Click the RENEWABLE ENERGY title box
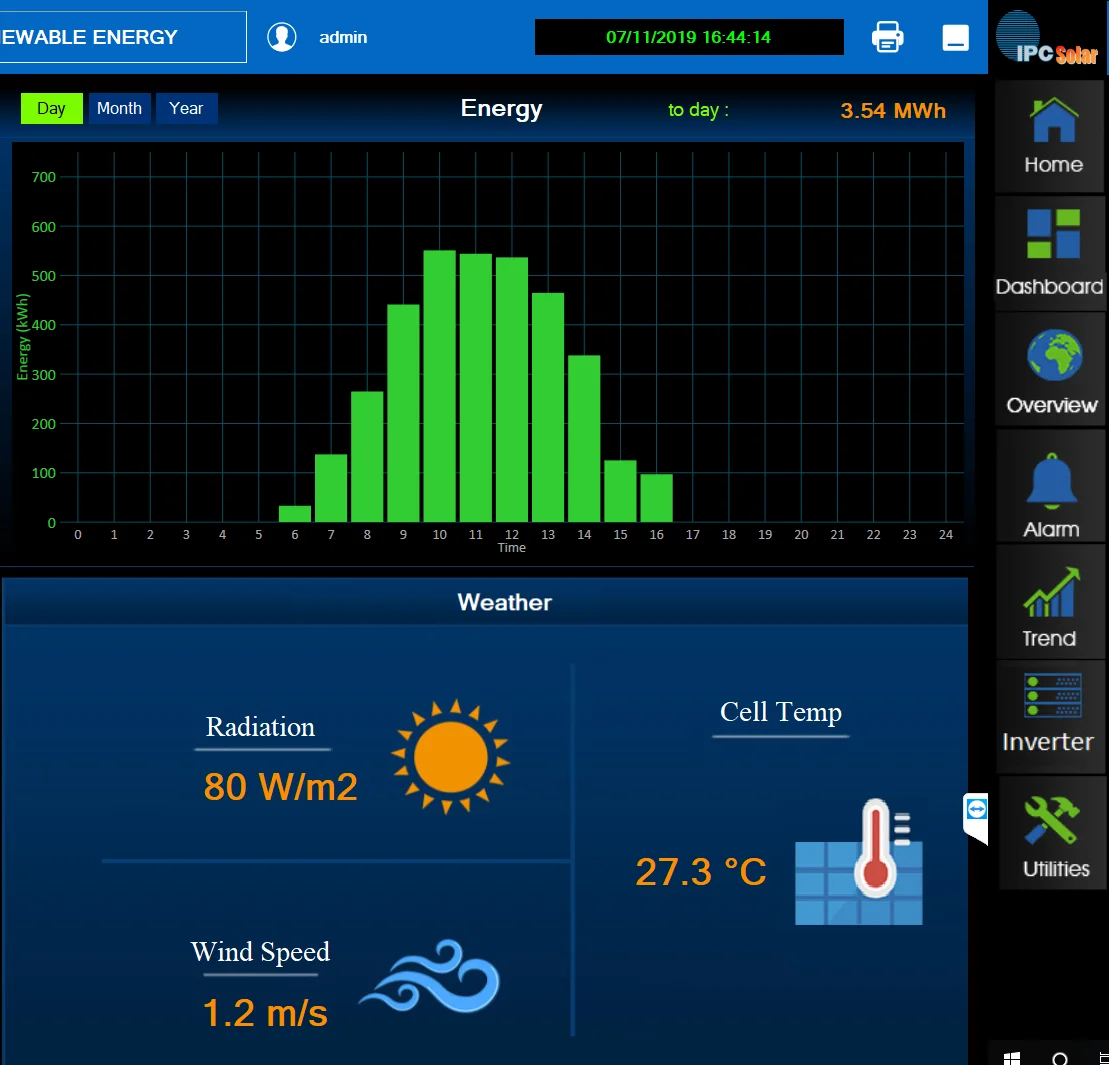This screenshot has height=1065, width=1109. pyautogui.click(x=122, y=37)
